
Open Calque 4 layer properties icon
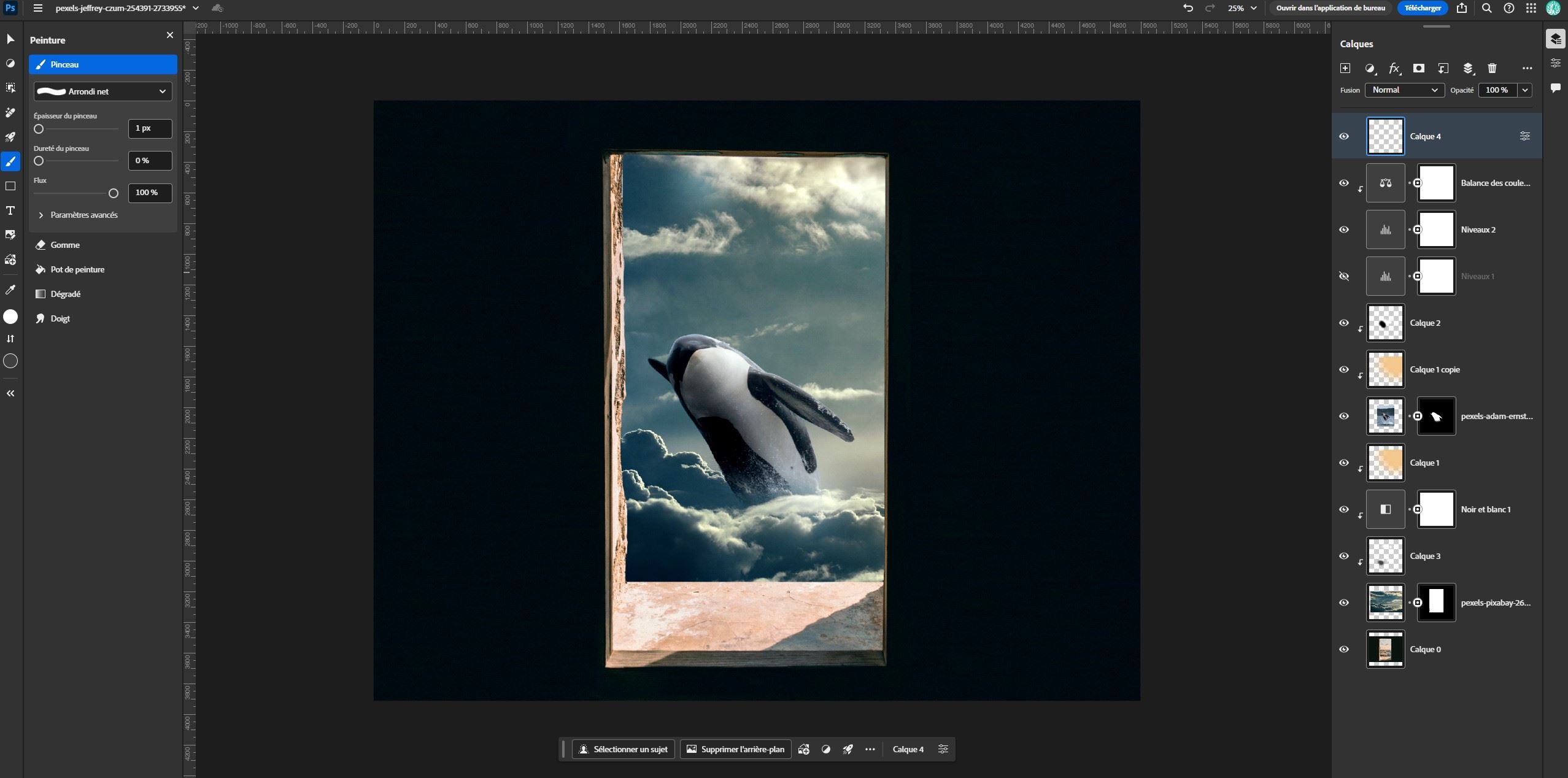point(1525,136)
